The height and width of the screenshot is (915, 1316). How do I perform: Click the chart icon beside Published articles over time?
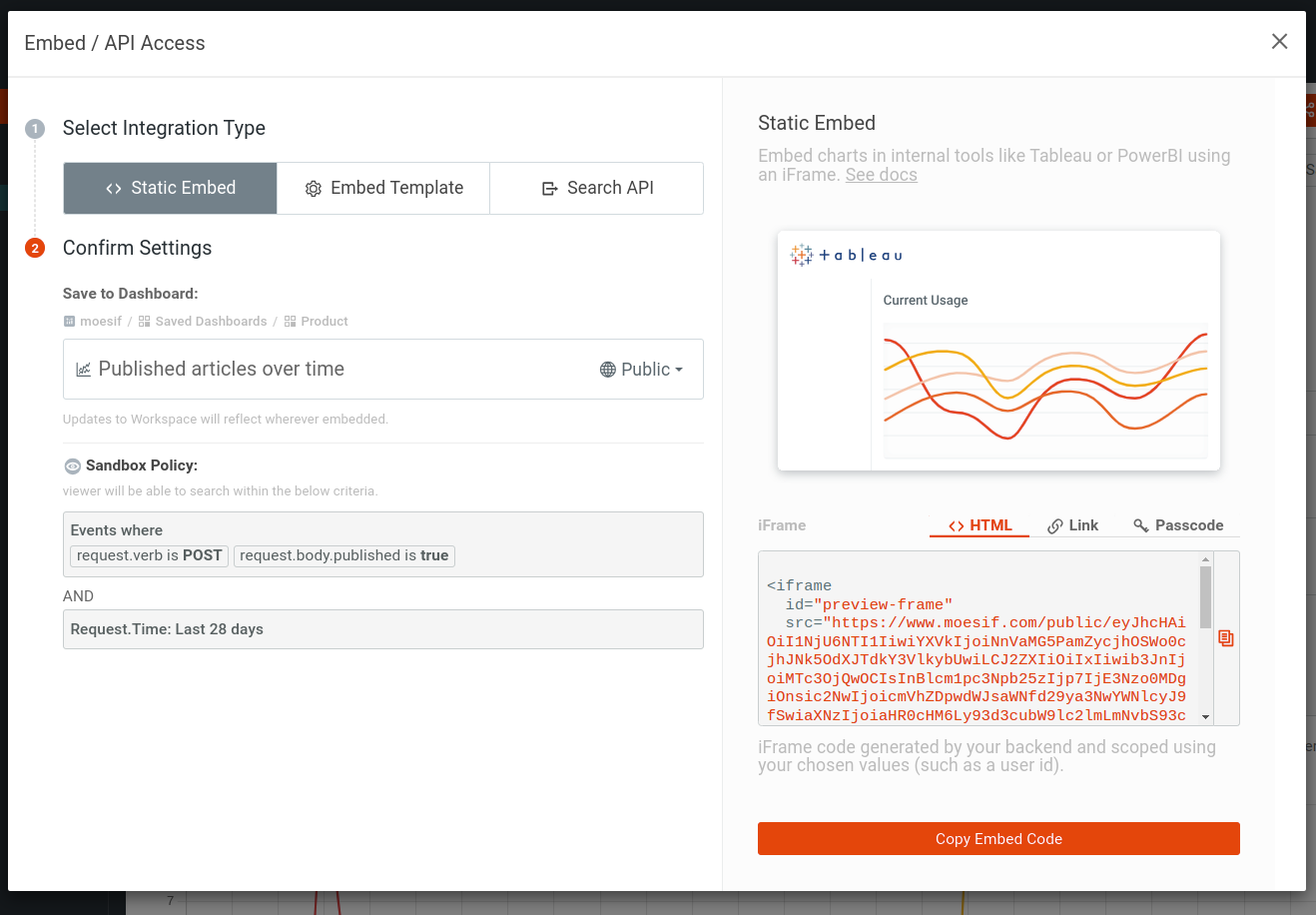point(85,369)
